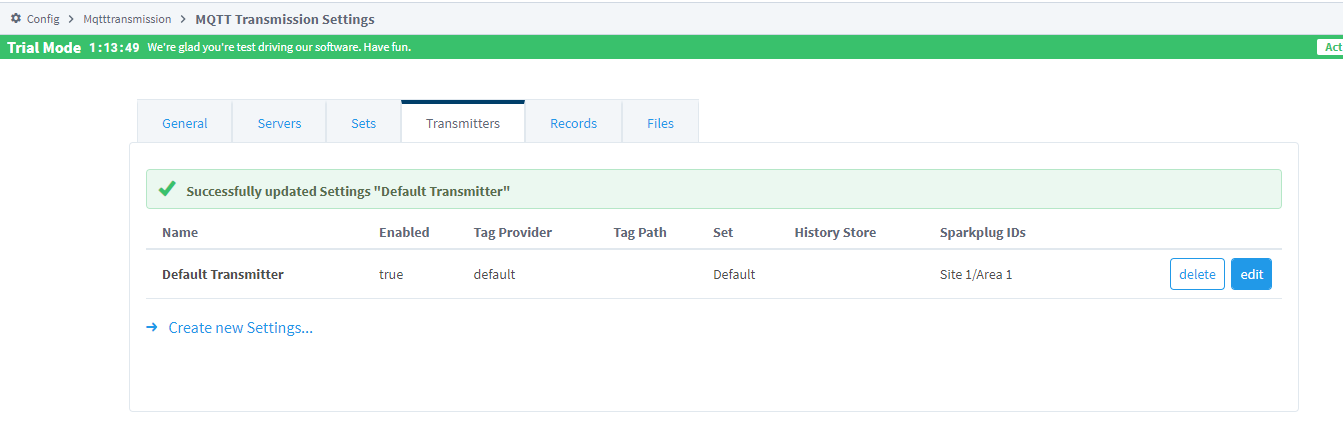Switch to the Servers tab
The width and height of the screenshot is (1343, 444).
pyautogui.click(x=279, y=122)
